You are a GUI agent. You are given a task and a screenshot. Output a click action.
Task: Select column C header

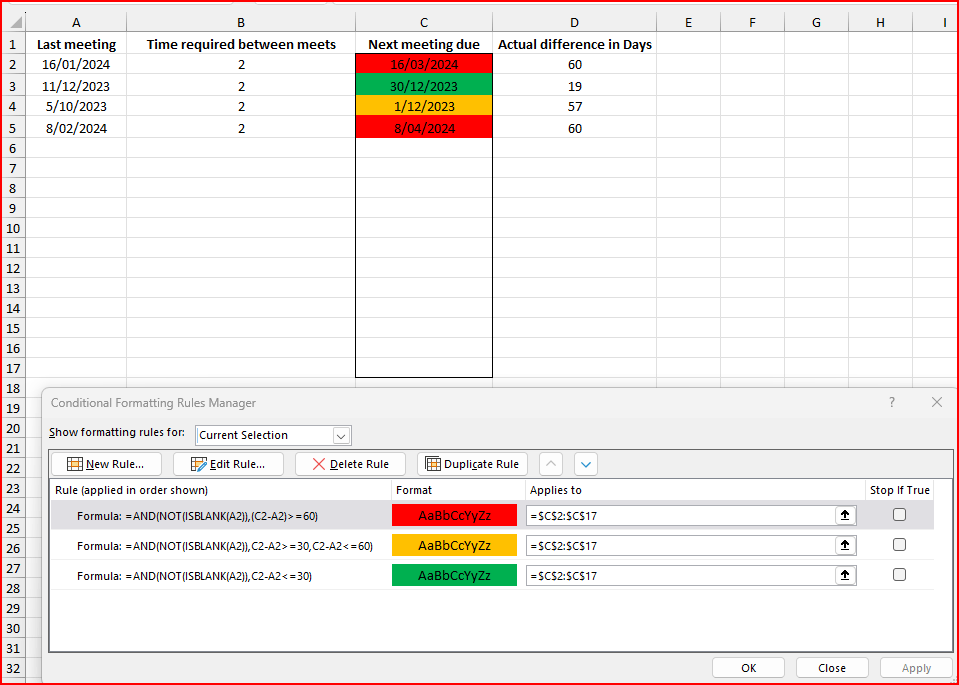pos(424,23)
